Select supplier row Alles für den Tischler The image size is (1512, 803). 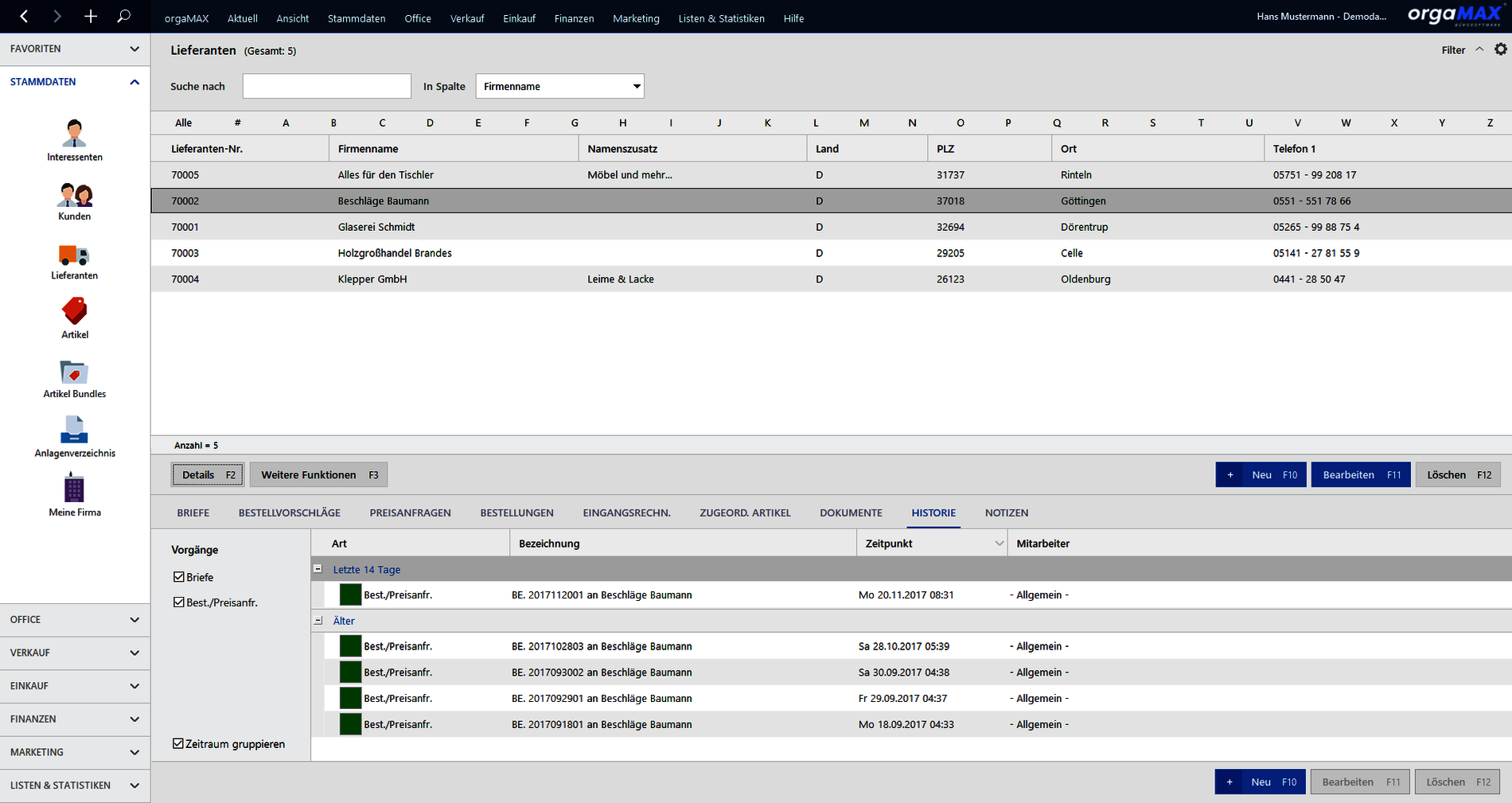832,175
